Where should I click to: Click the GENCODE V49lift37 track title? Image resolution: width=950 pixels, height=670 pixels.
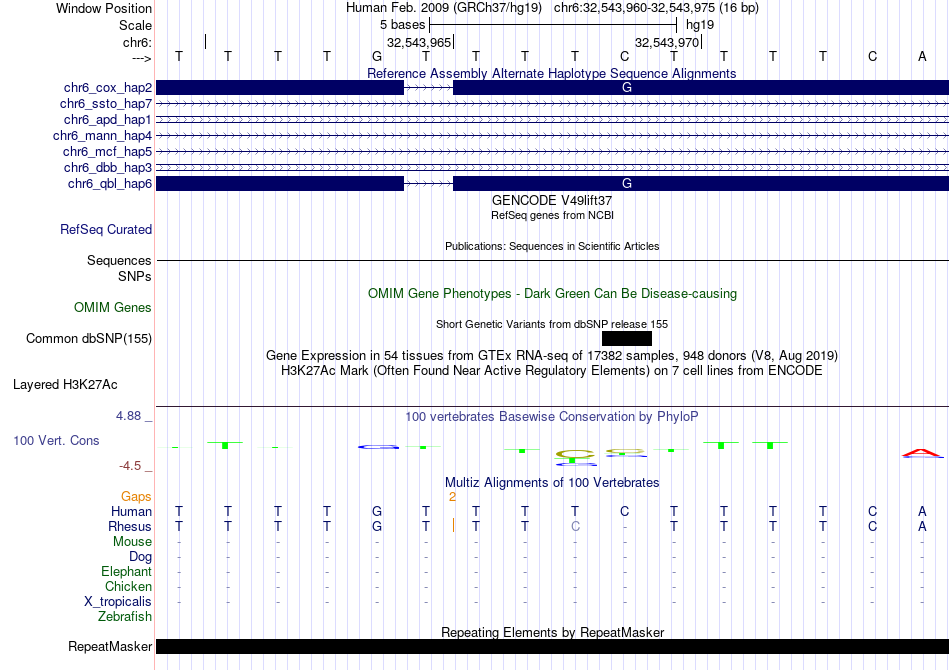[x=552, y=201]
